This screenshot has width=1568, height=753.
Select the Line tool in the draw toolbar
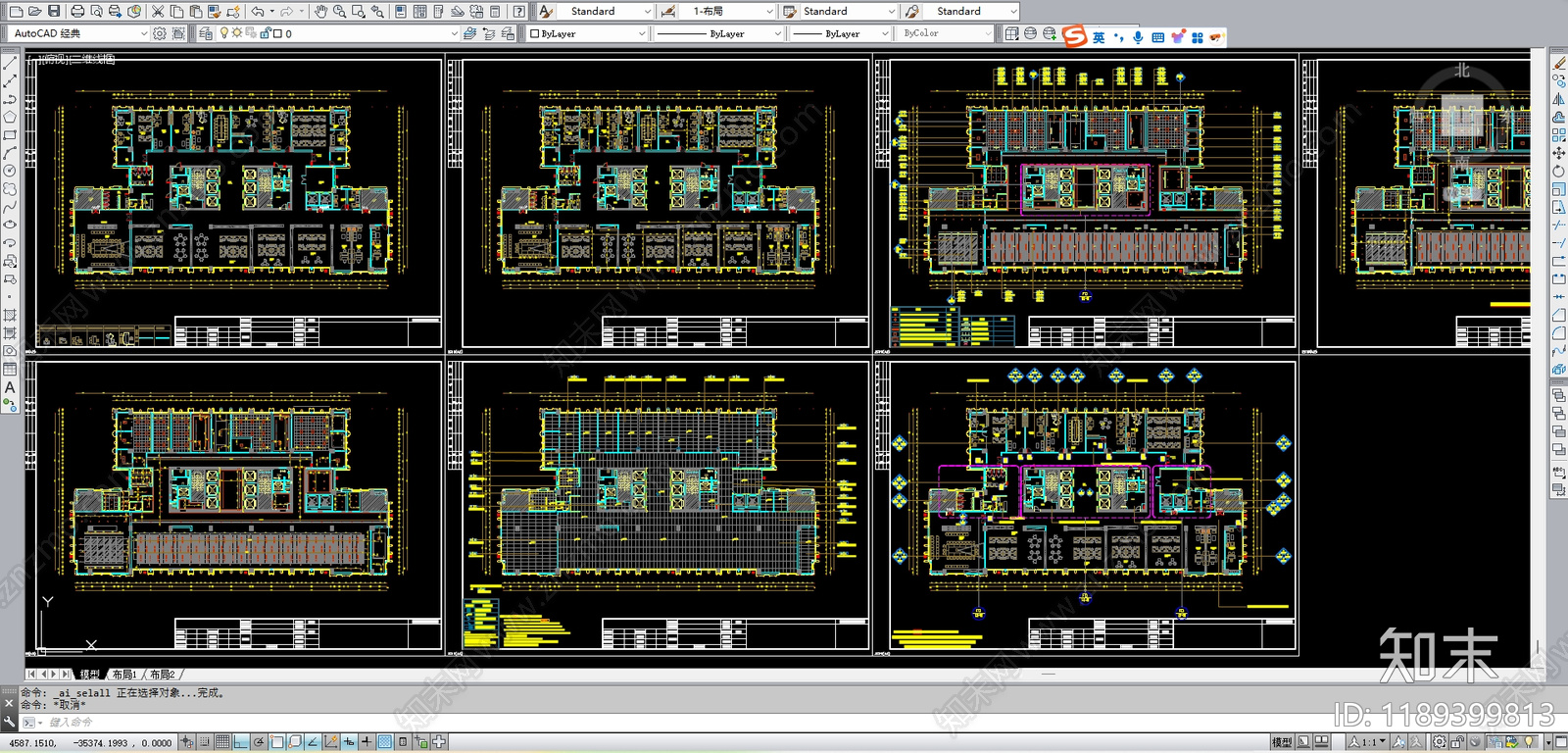click(10, 63)
